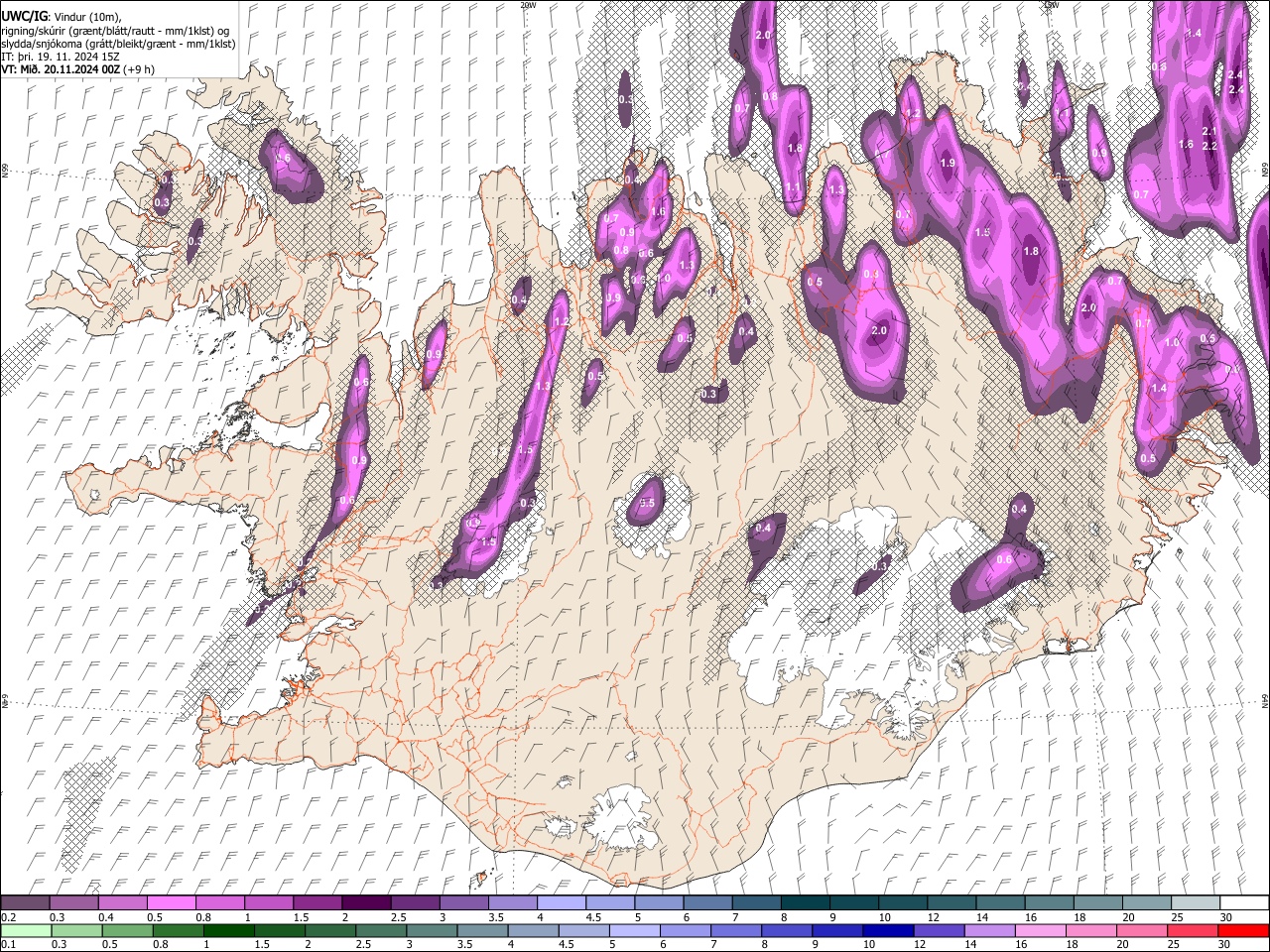Click the '2.2' precipitation value label
This screenshot has height=952, width=1270.
click(1208, 146)
